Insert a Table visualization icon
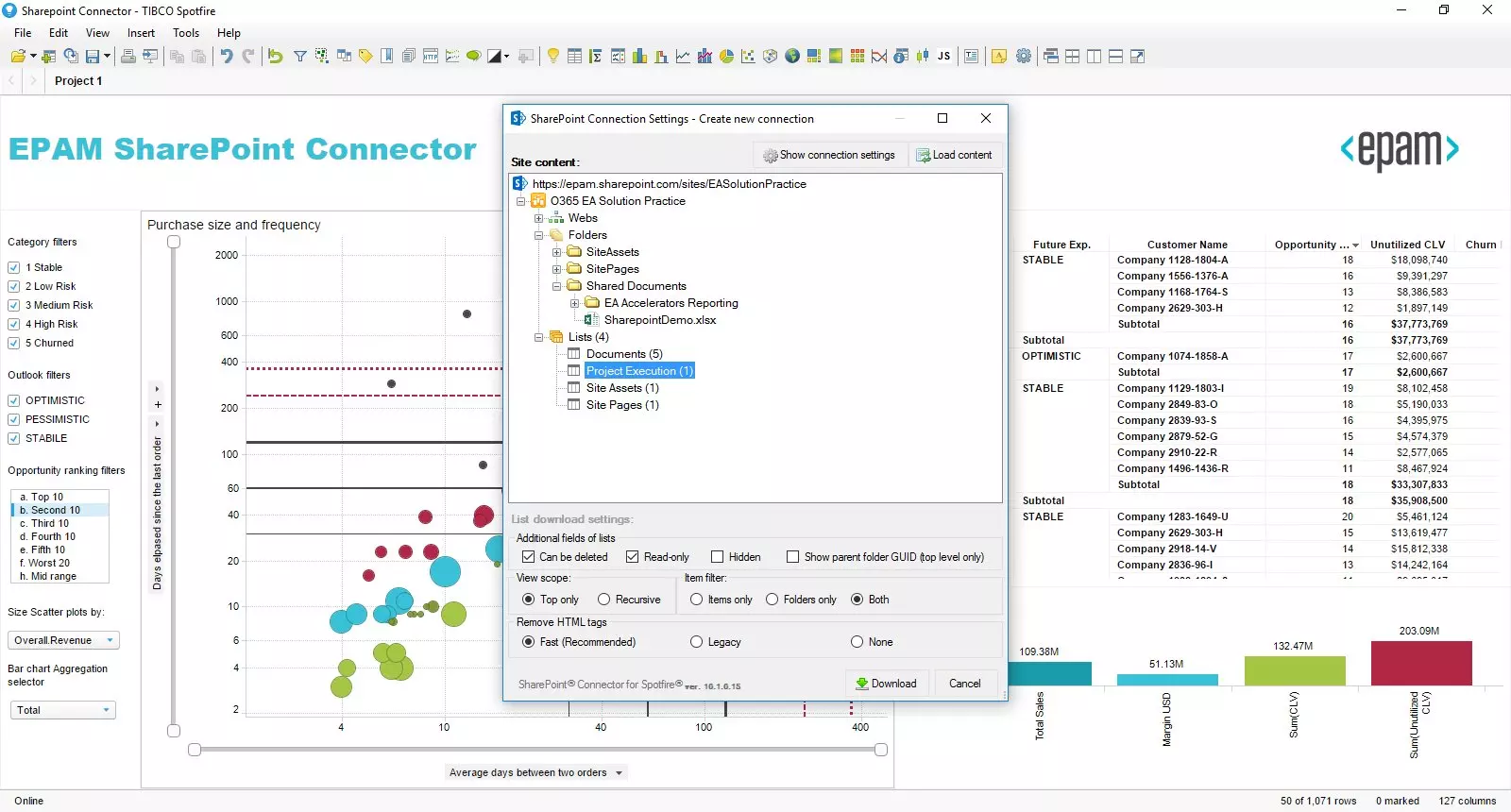The height and width of the screenshot is (812, 1511). click(574, 56)
